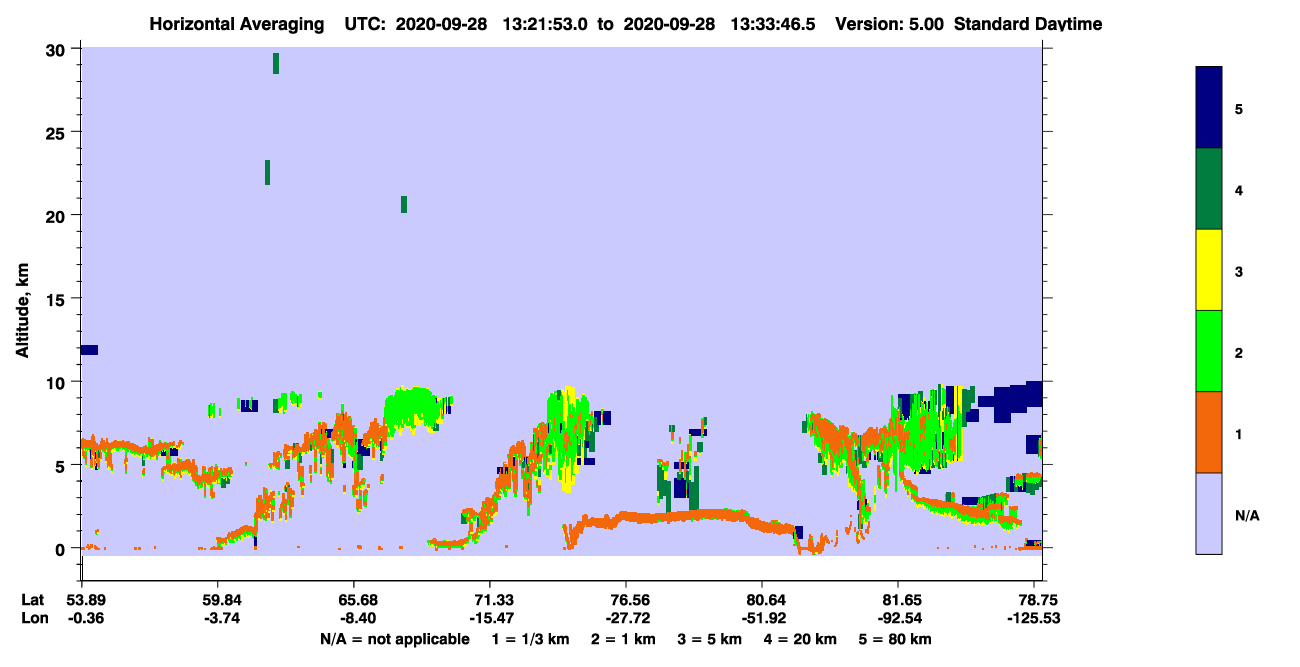Click the latitude value 71.33
Screen dimensions: 1300x667
point(492,600)
